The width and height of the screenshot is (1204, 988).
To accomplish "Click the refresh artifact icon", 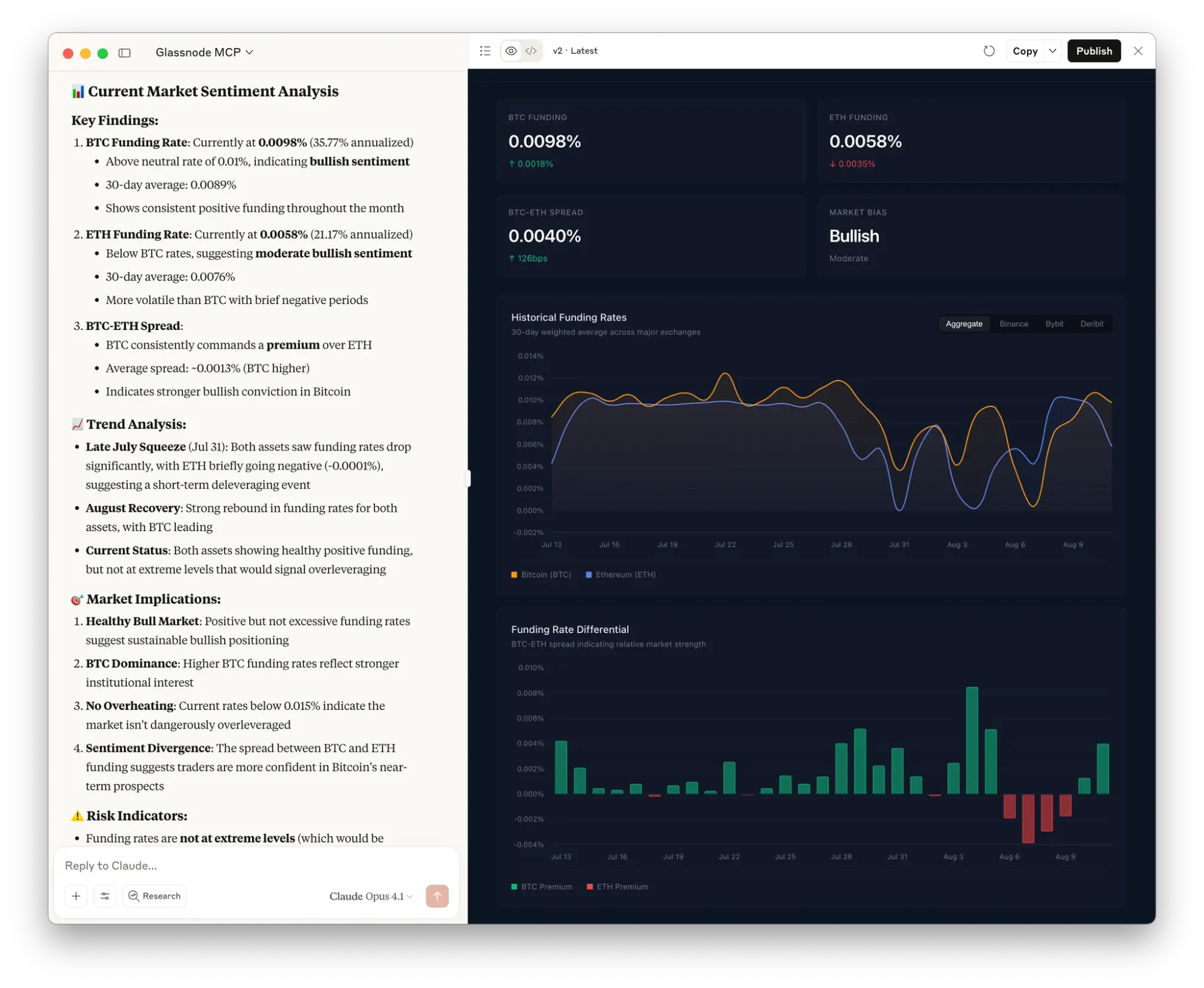I will click(x=989, y=51).
